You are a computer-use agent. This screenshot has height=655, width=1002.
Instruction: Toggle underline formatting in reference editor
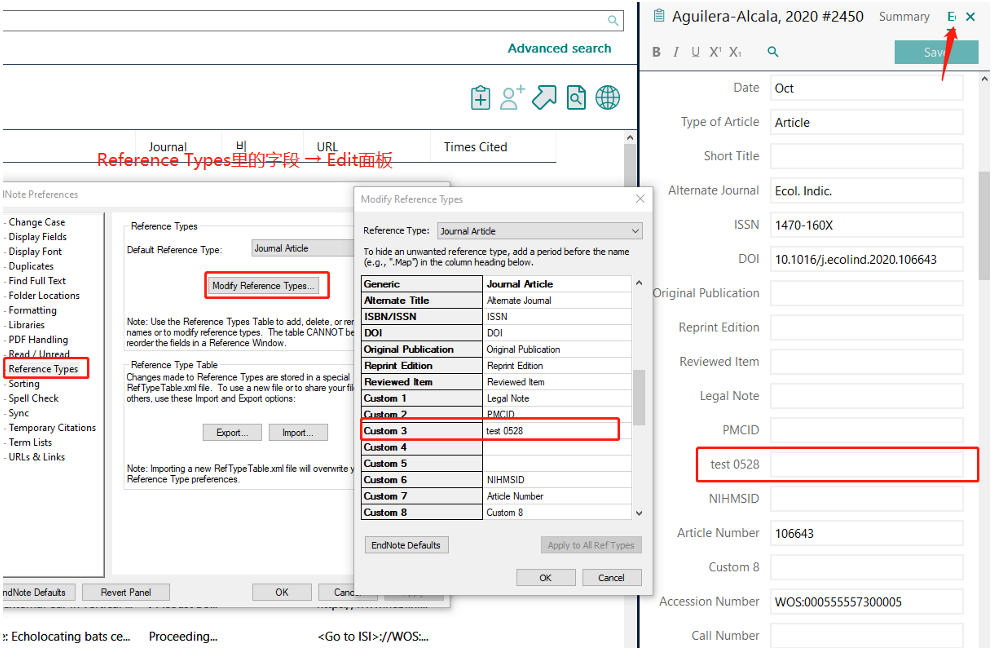(695, 52)
